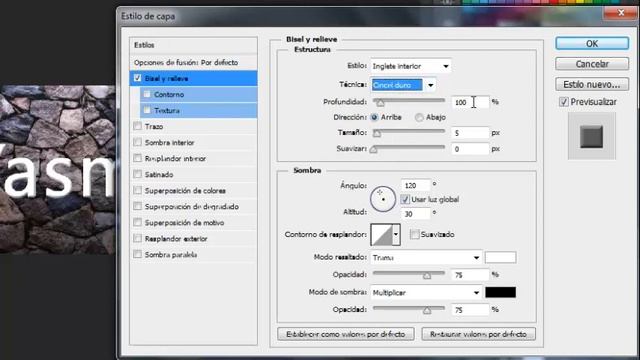Enable the Sombra interior checkbox
This screenshot has width=640, height=360.
138,142
